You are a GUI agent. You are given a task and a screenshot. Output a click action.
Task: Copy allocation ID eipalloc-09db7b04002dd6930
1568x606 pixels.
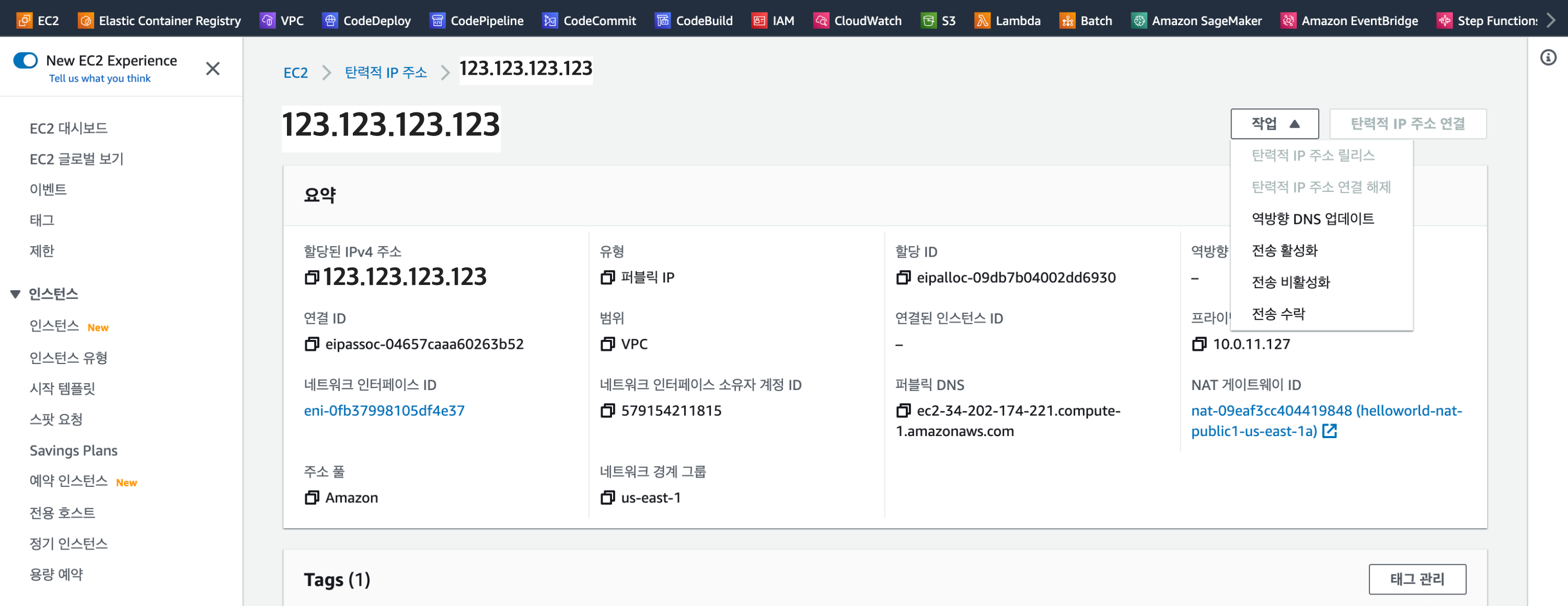[x=903, y=278]
